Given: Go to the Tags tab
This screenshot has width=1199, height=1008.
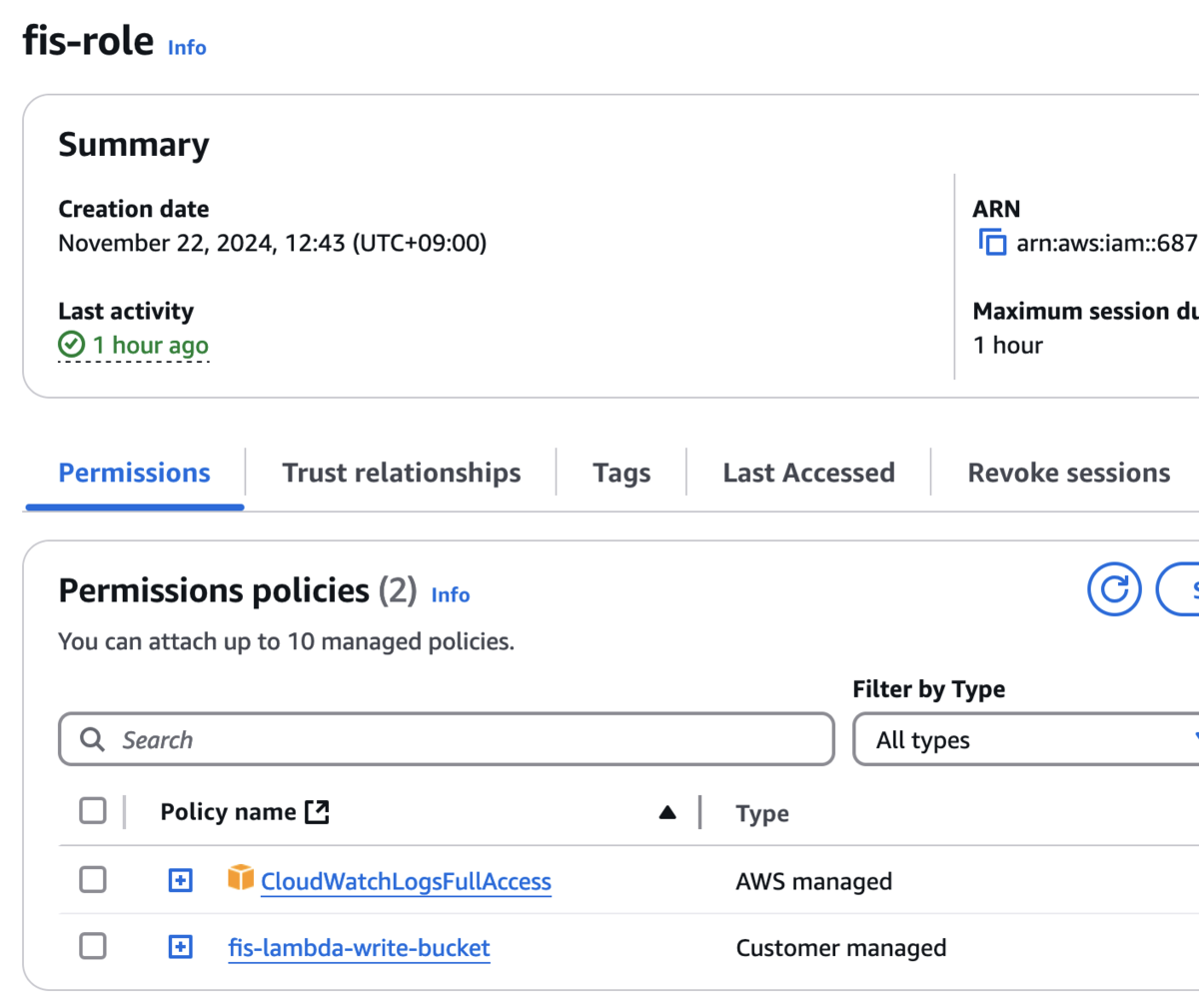Looking at the screenshot, I should (621, 473).
